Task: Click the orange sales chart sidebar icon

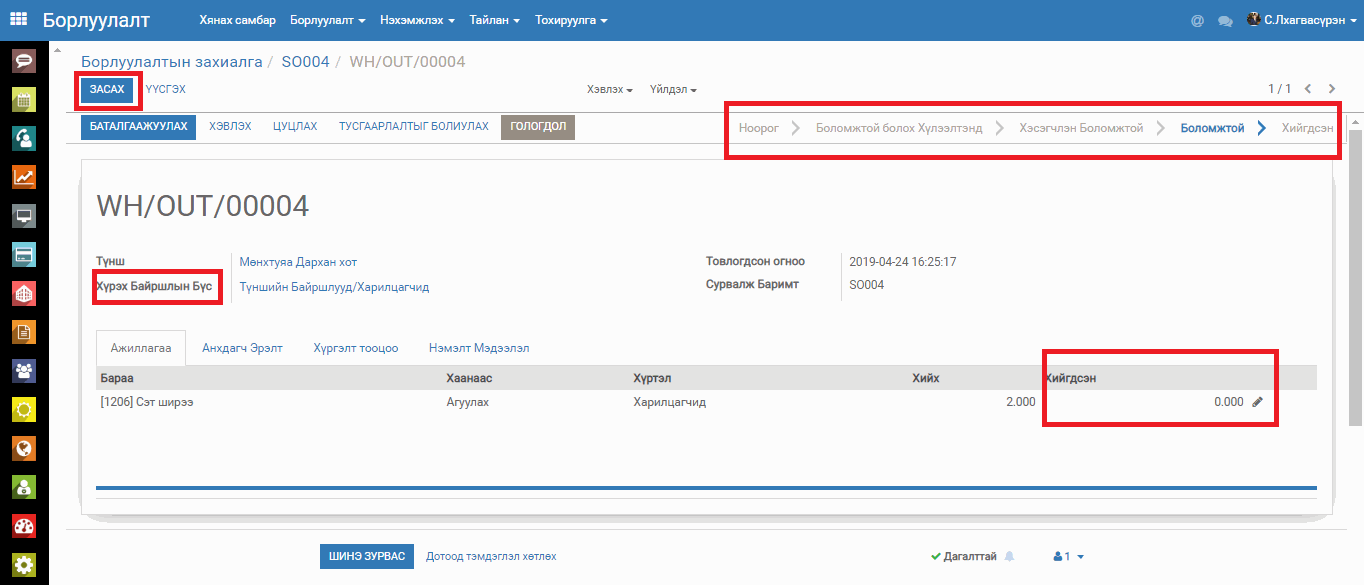Action: tap(24, 178)
